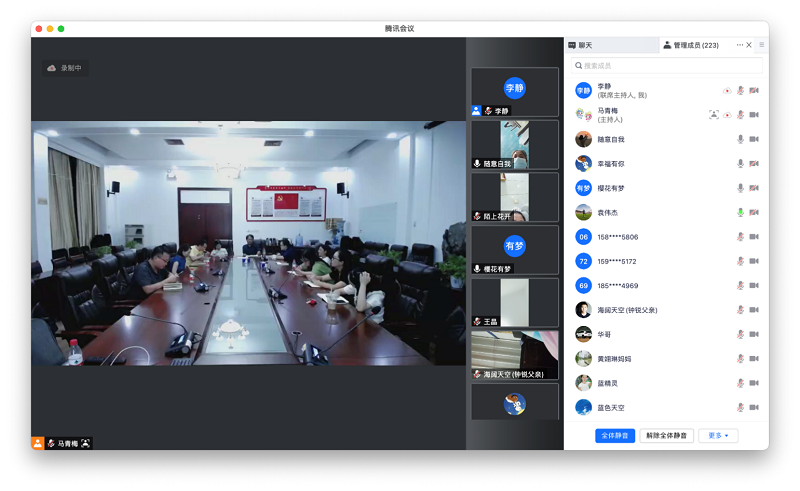This screenshot has width=800, height=491.
Task: Click the camera icon for 蓝精灵
Action: coord(754,383)
